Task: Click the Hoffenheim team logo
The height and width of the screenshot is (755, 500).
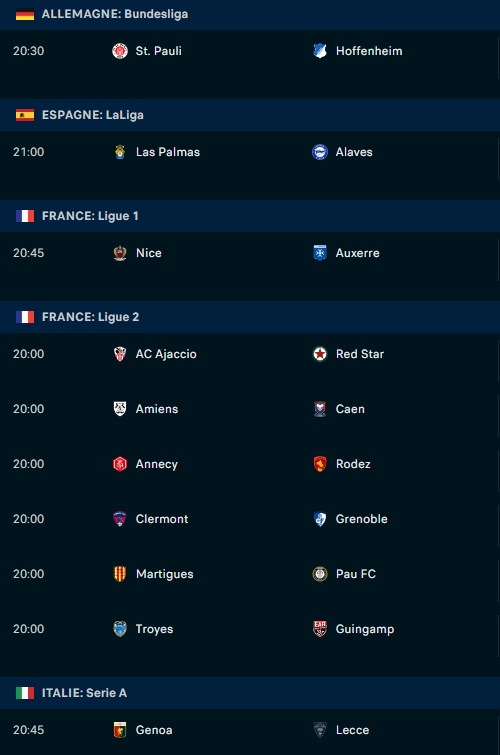Action: tap(320, 51)
